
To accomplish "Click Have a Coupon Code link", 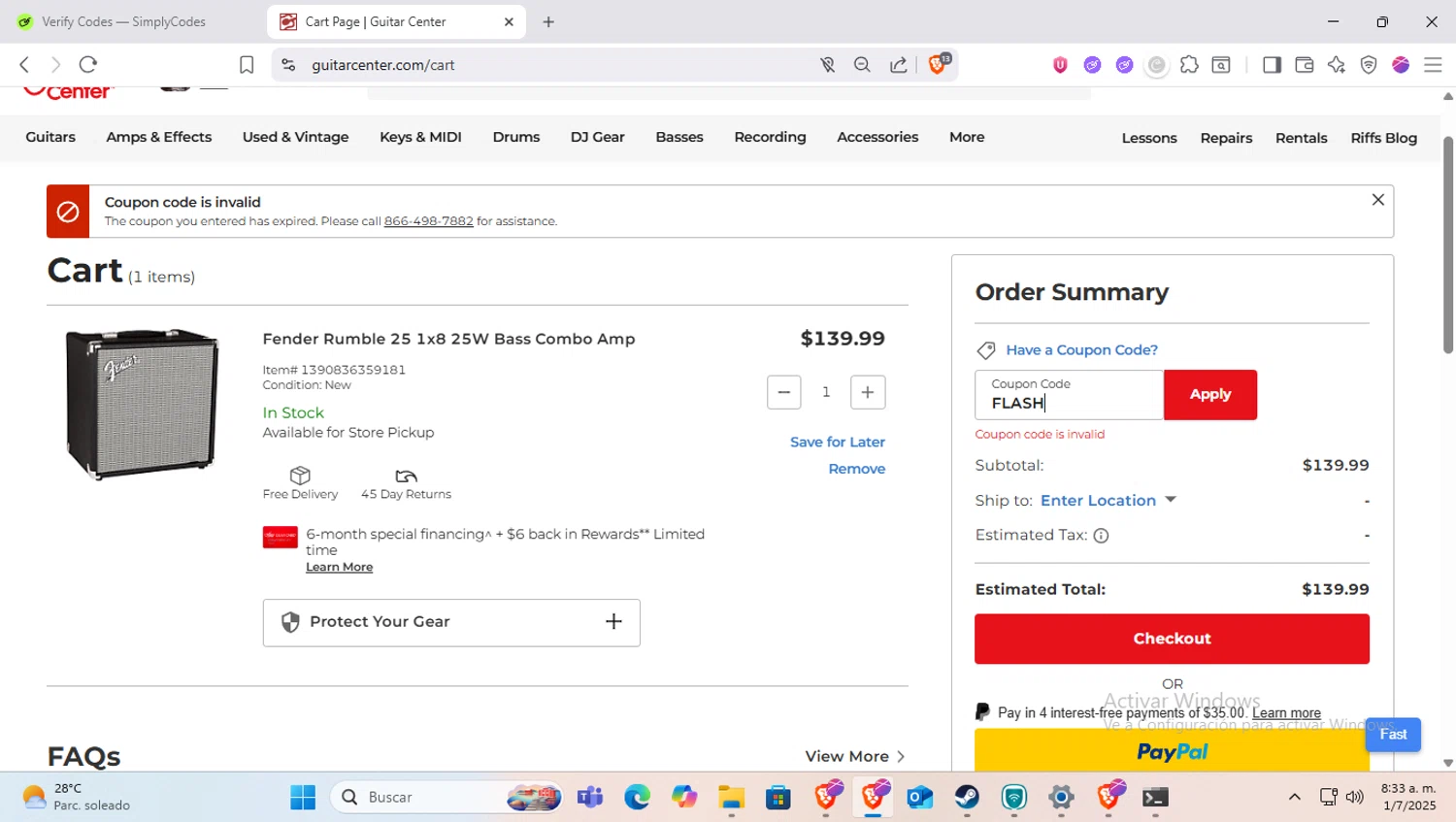I will [x=1082, y=350].
